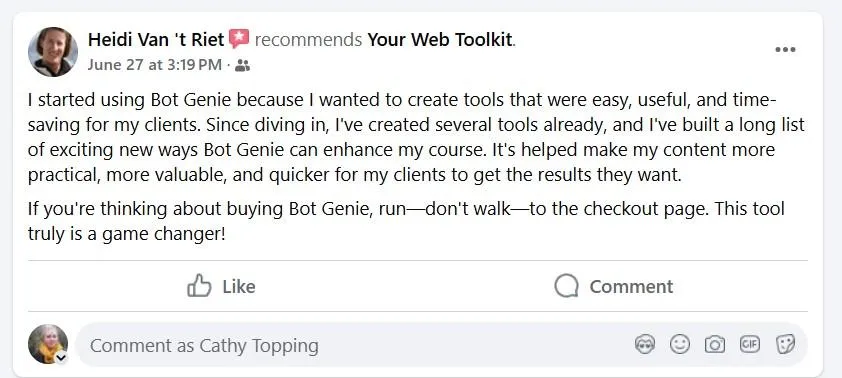Click the Comment button label

pyautogui.click(x=631, y=286)
